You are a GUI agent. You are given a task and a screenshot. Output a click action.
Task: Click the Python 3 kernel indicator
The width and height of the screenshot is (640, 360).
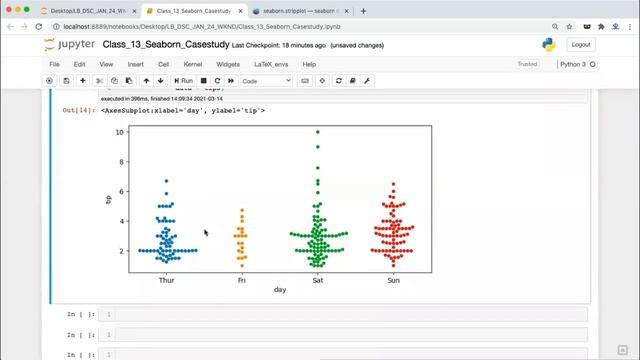[x=577, y=64]
